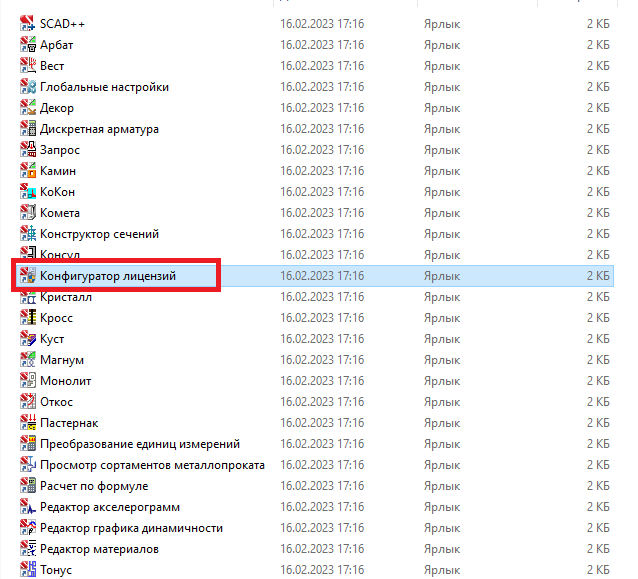Click the name Редактор материалов
The image size is (638, 579).
tap(99, 549)
